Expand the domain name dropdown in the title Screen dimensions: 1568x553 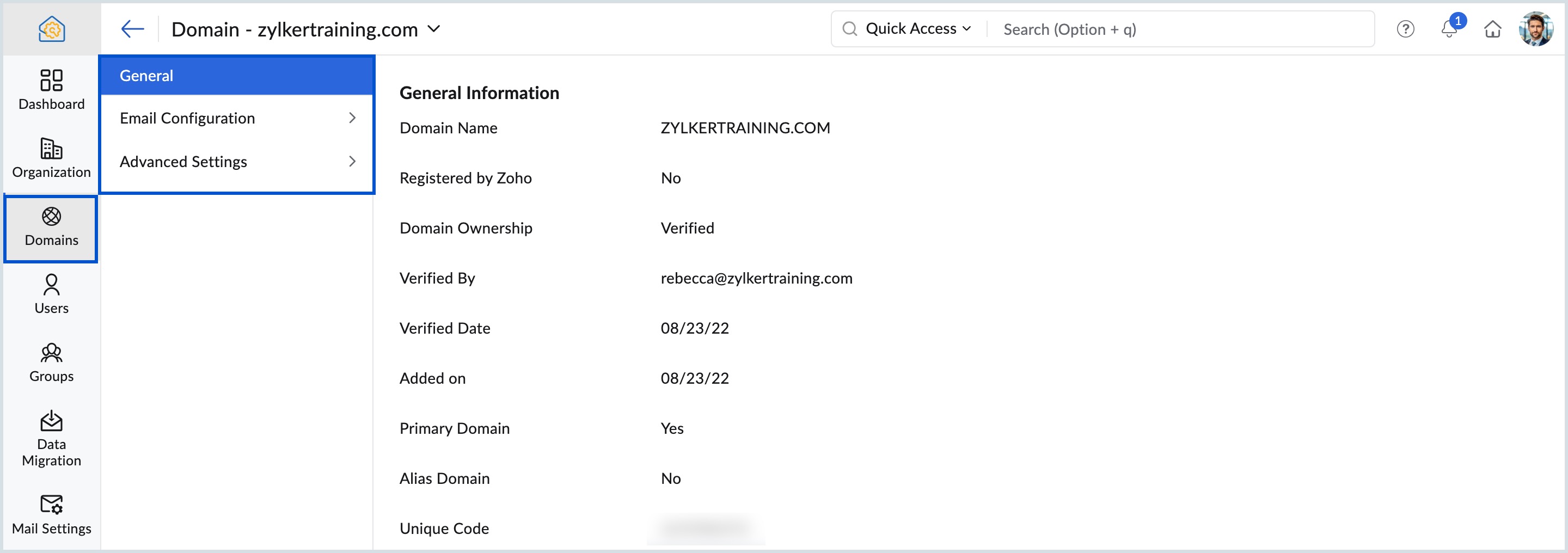pyautogui.click(x=434, y=29)
